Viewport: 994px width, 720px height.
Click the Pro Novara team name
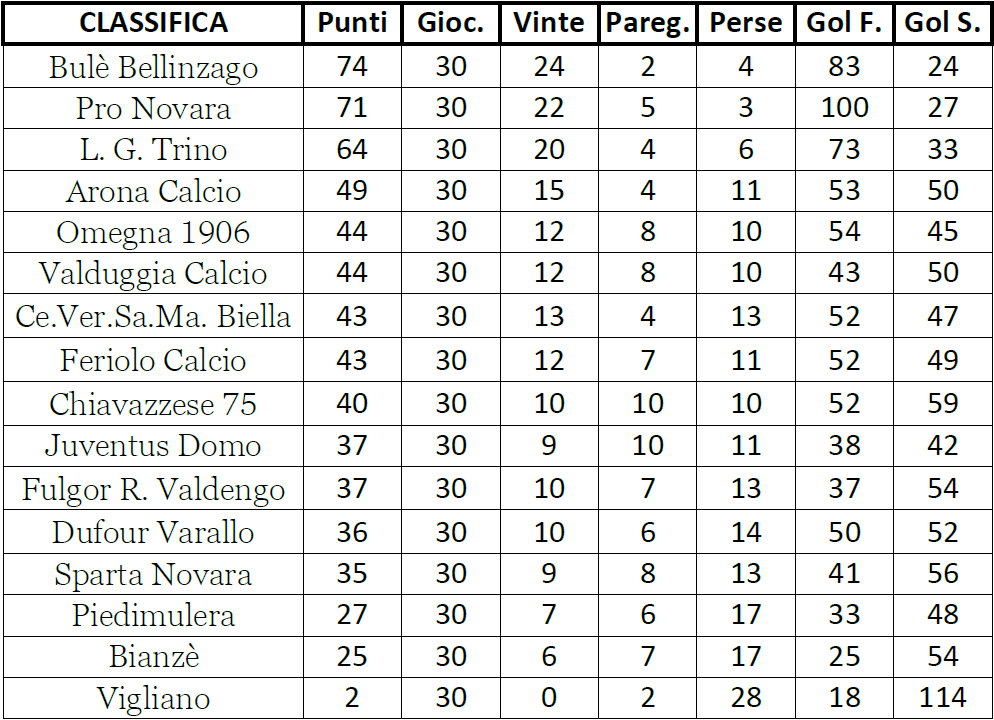tap(153, 108)
